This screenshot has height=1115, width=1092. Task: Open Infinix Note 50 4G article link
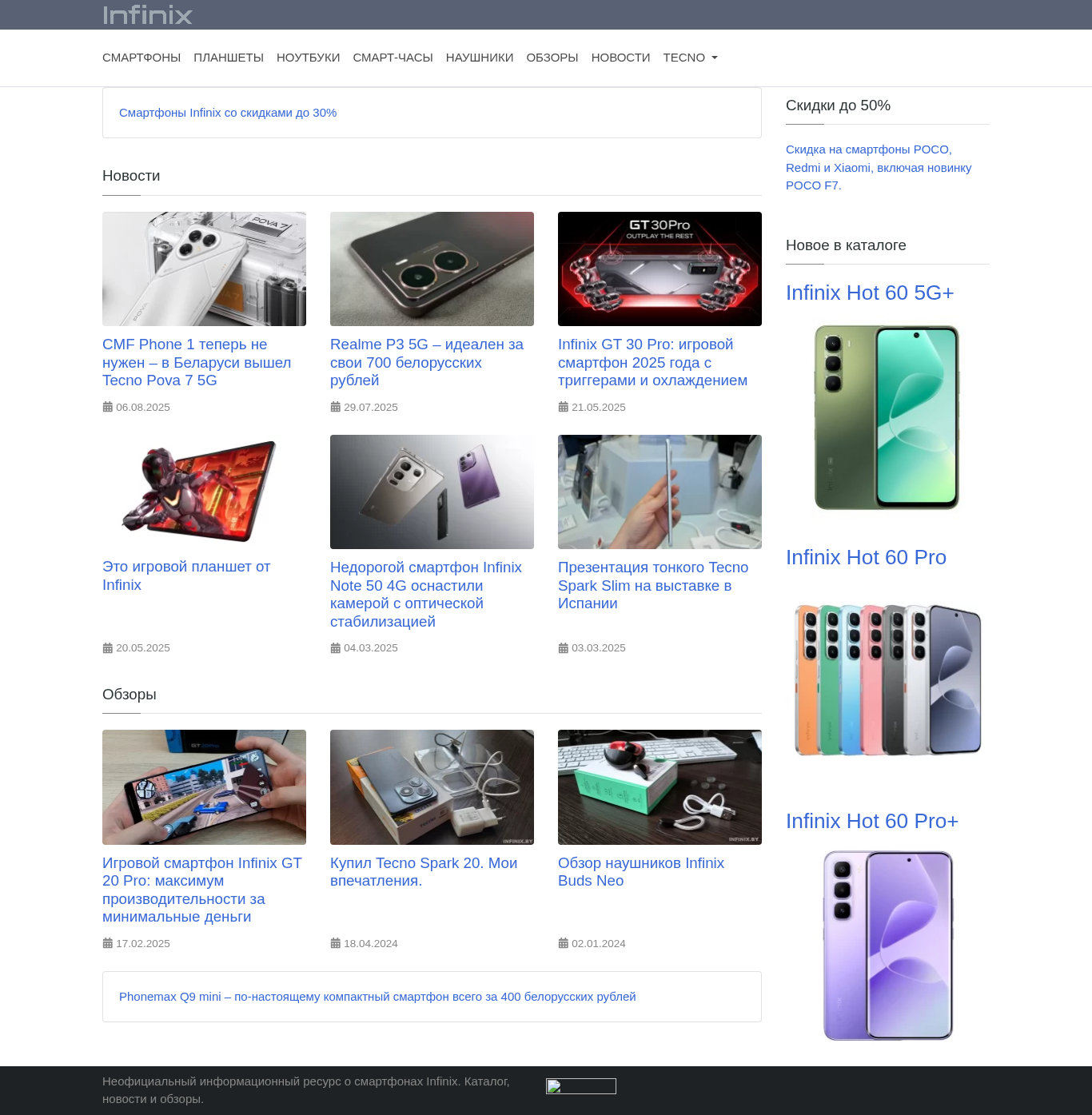coord(426,594)
